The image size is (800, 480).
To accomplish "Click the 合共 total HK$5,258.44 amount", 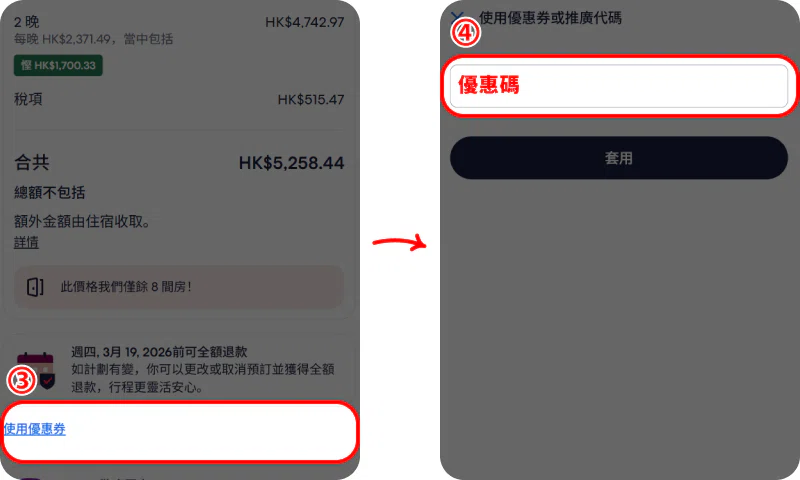I will (x=291, y=163).
